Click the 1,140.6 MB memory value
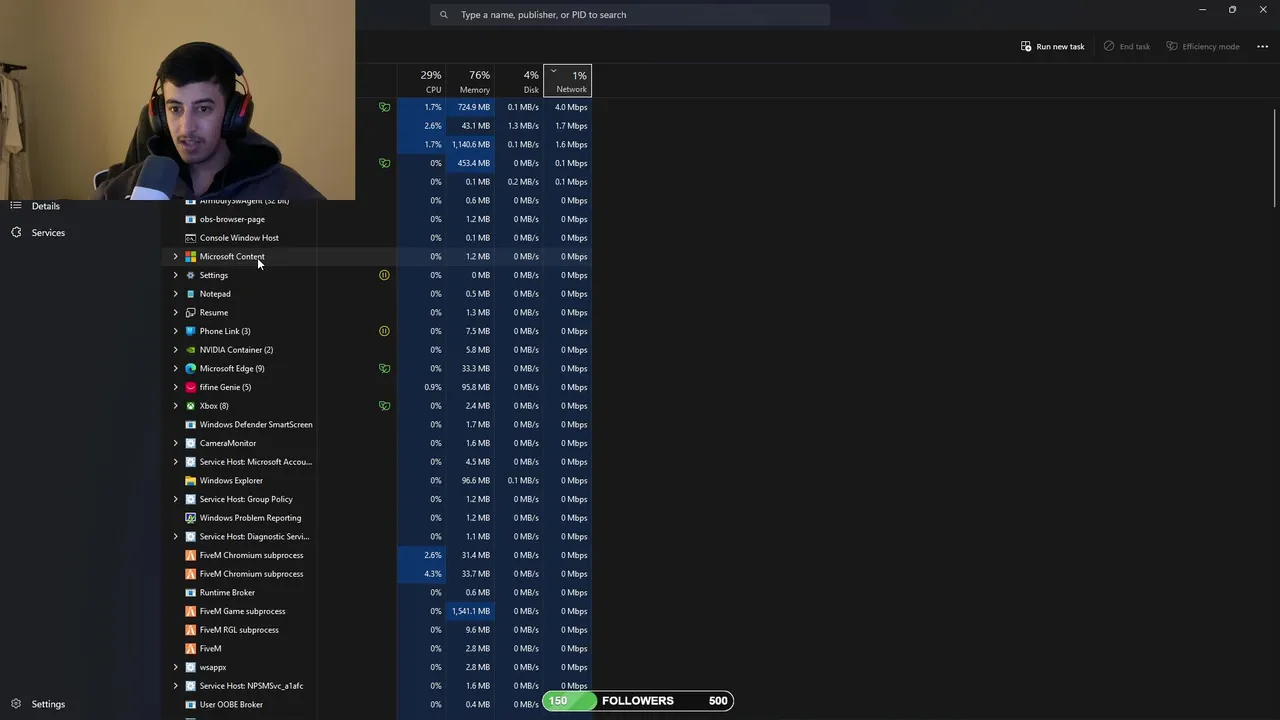 471,144
